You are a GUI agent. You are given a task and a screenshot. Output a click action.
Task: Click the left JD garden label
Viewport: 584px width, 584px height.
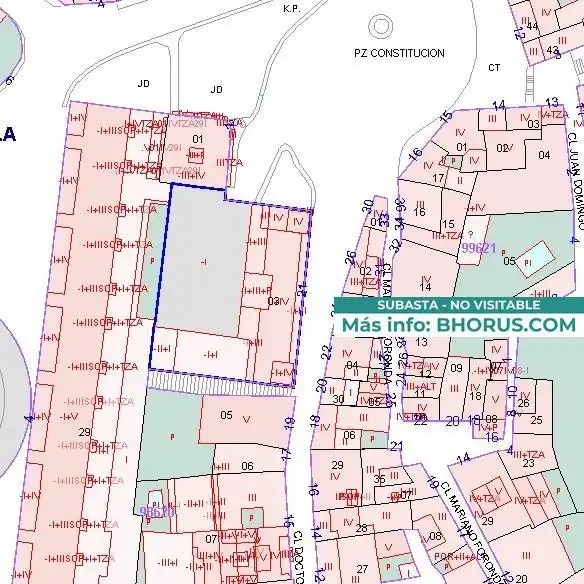click(143, 83)
